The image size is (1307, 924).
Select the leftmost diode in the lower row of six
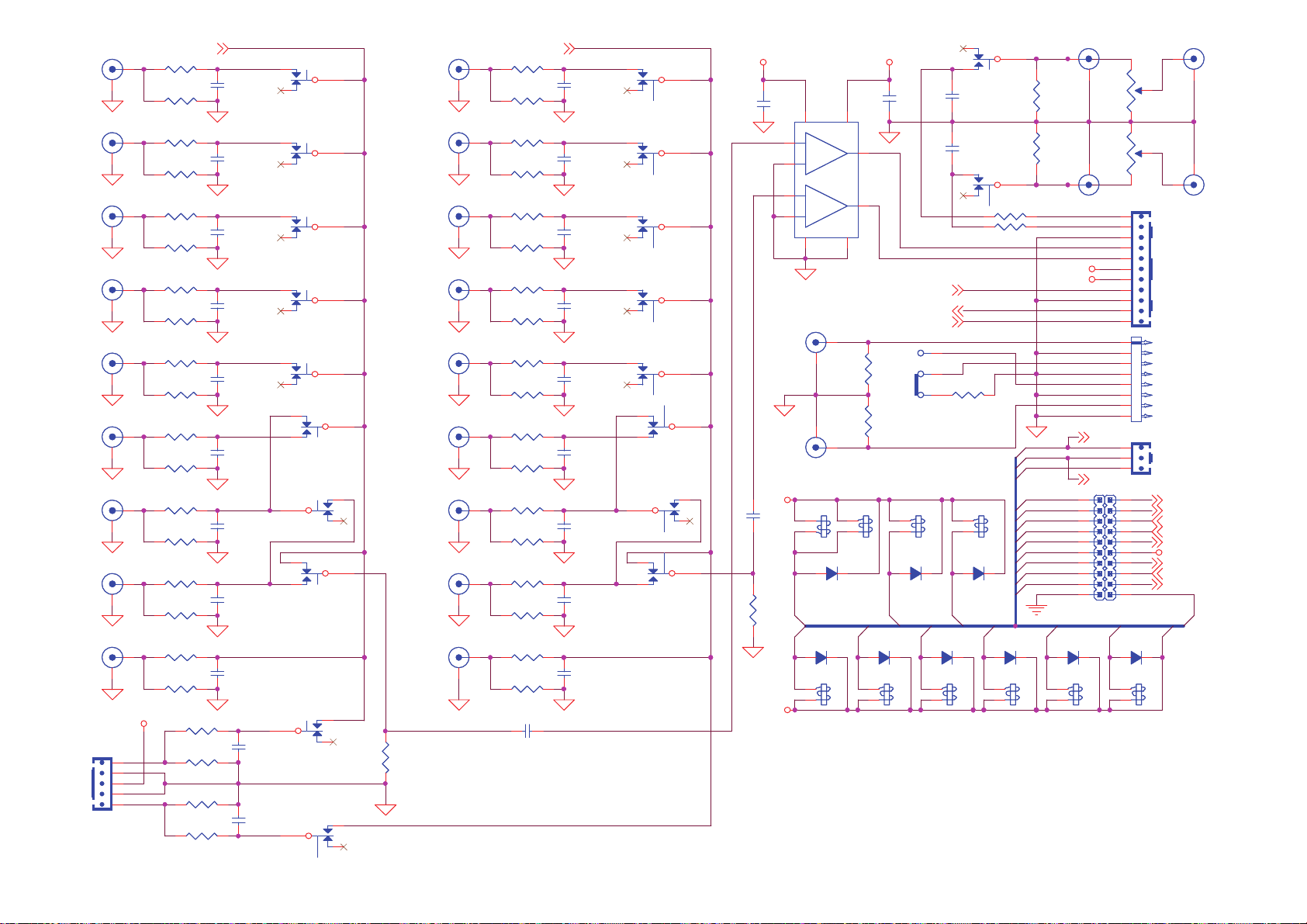(821, 657)
